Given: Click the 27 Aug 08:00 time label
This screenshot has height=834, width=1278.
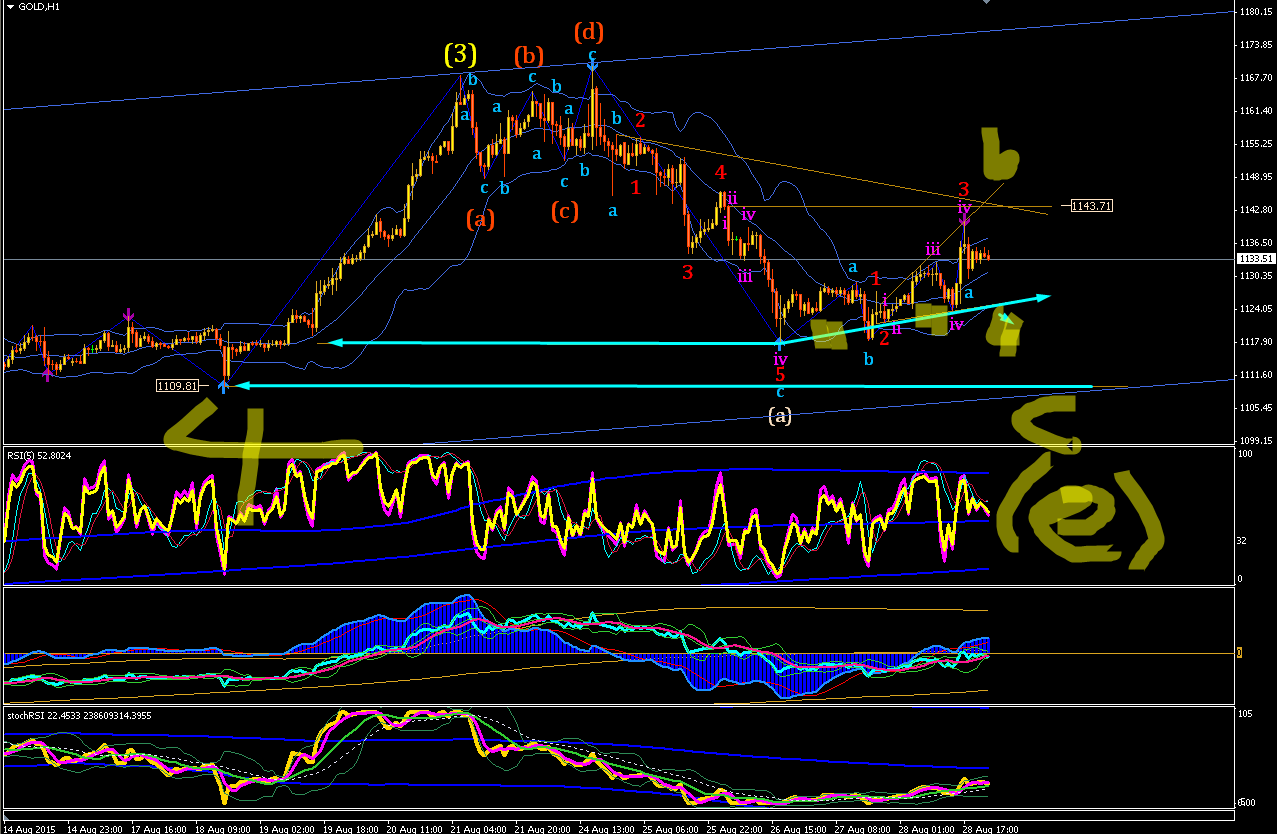Looking at the screenshot, I should pyautogui.click(x=863, y=828).
